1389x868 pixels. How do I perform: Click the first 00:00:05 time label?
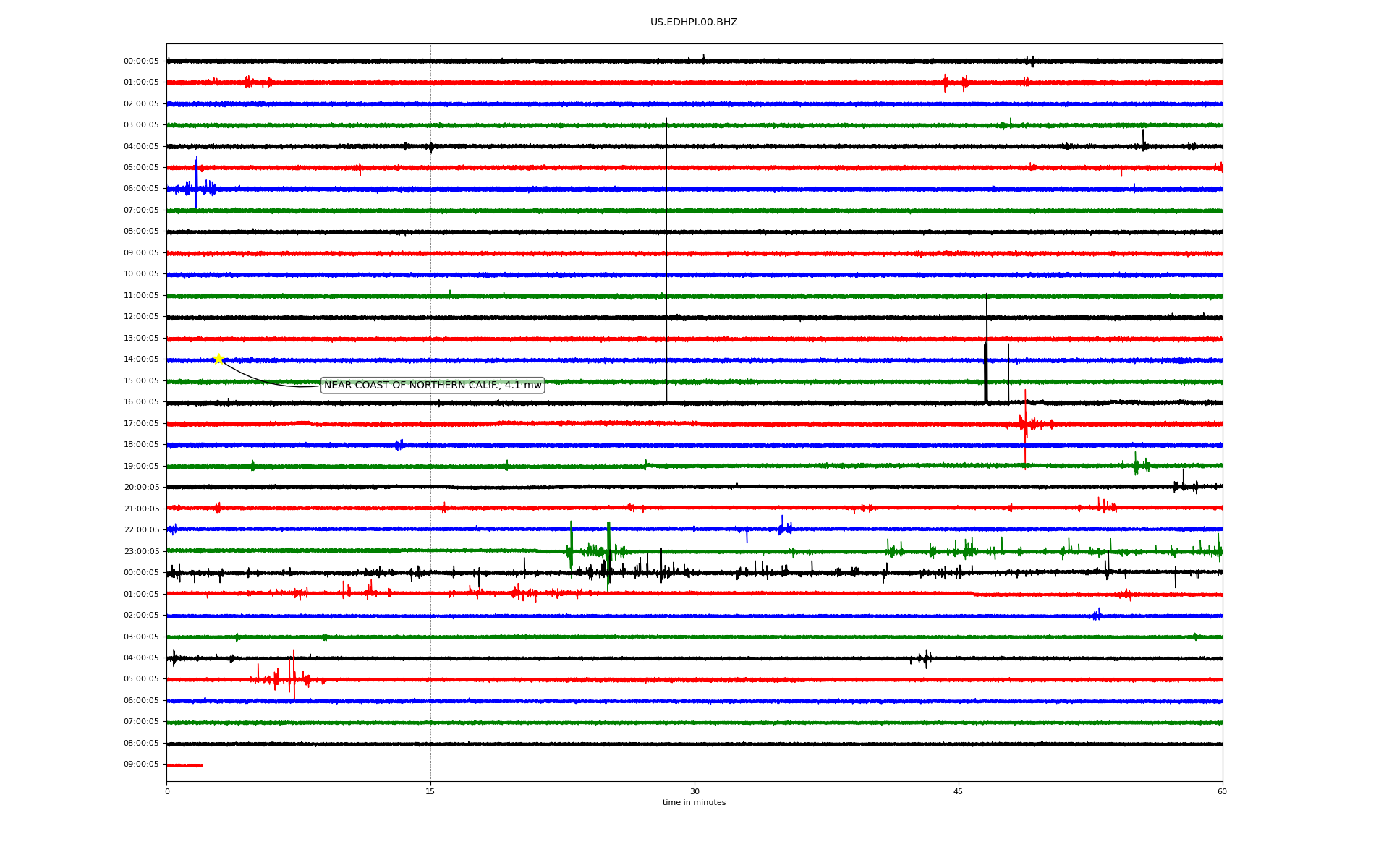pyautogui.click(x=141, y=61)
